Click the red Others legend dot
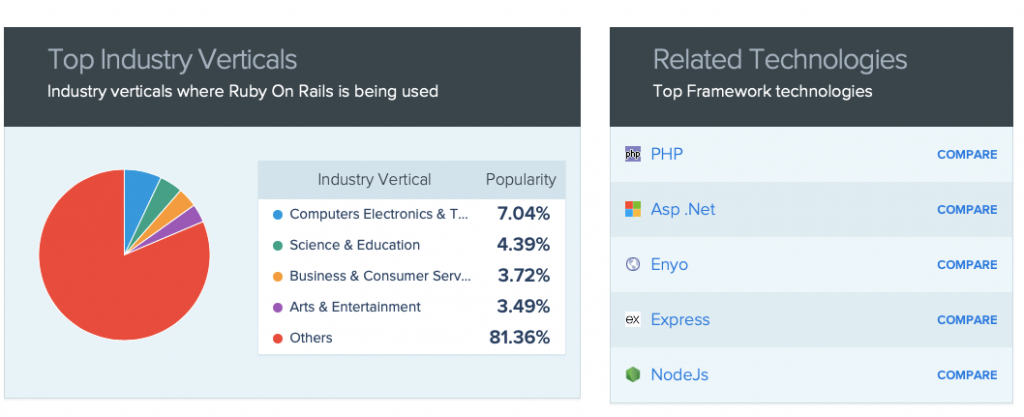Screen dimensions: 1024x417 point(276,338)
